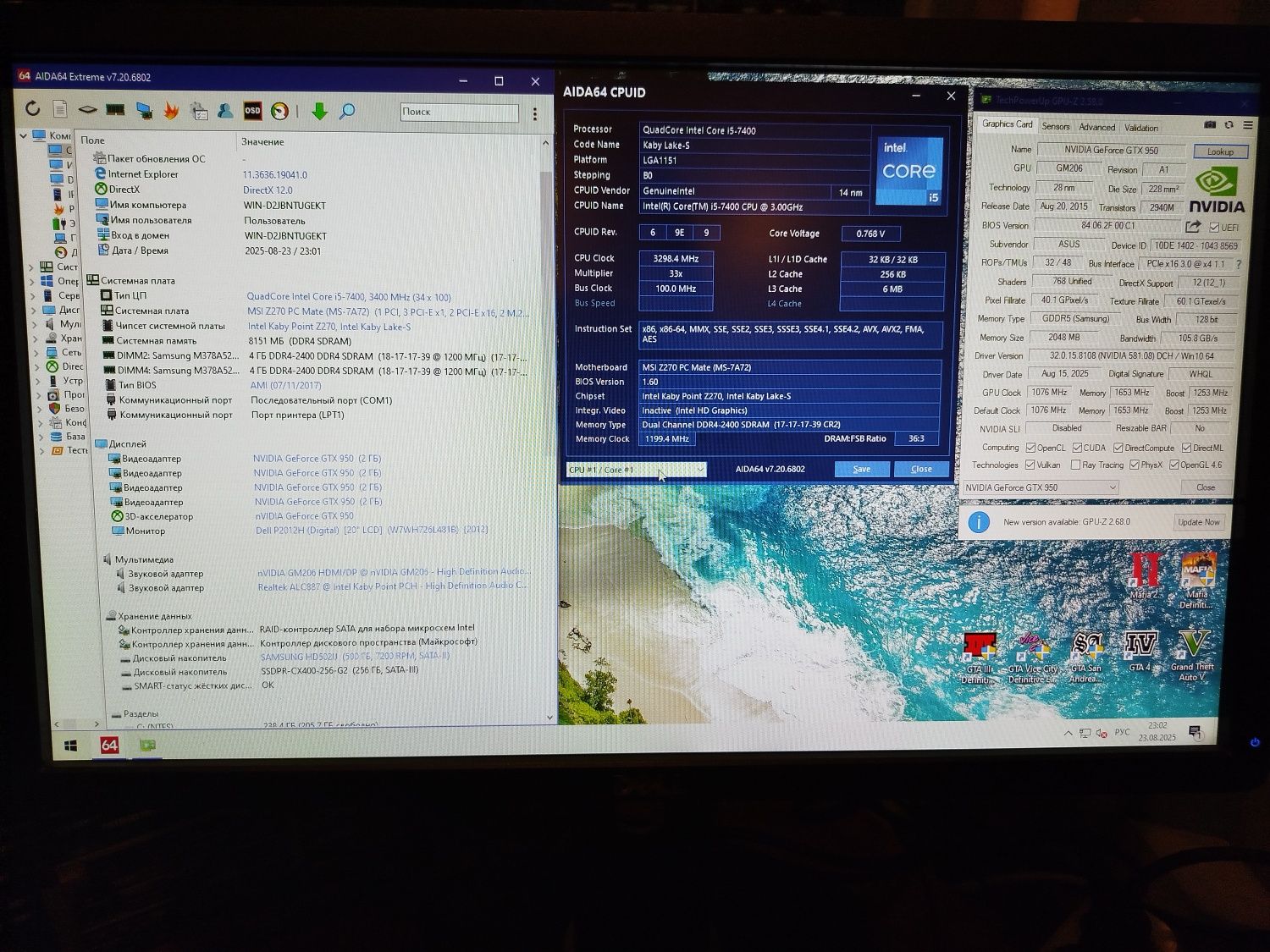Toggle the CUDA checkbox
Viewport: 1270px width, 952px height.
click(1077, 448)
